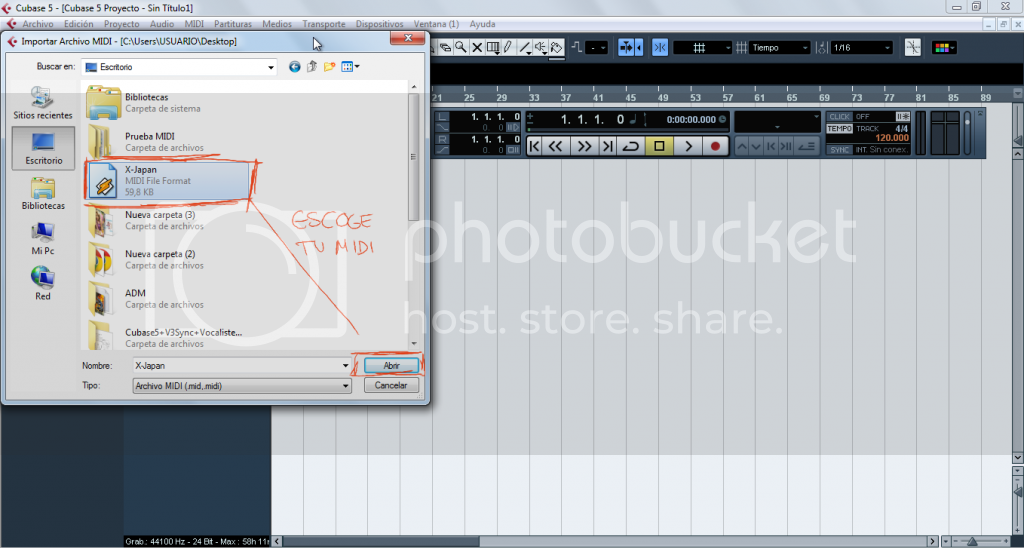1024x548 pixels.
Task: Go to previous marker in transport
Action: click(x=535, y=146)
